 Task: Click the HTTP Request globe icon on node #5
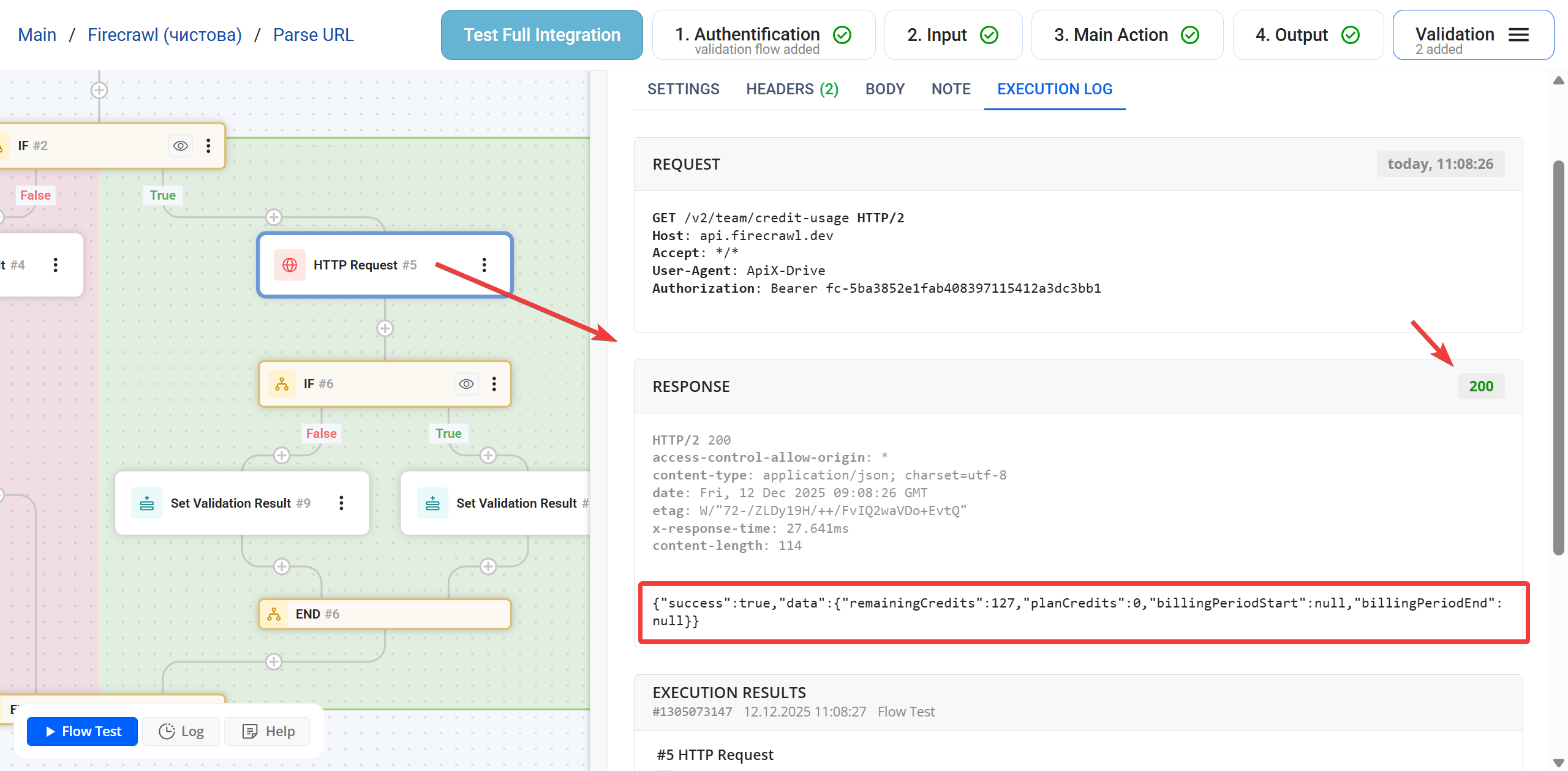click(289, 265)
